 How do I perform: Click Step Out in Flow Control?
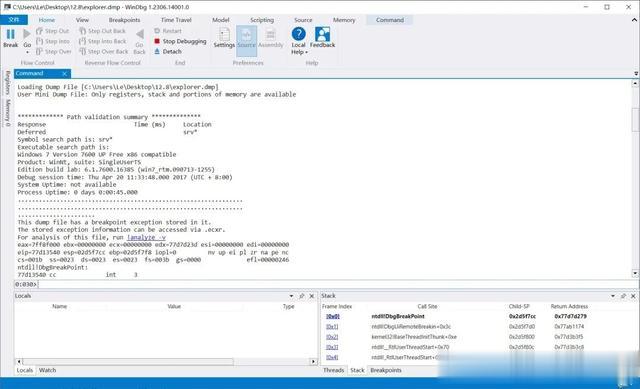click(x=53, y=31)
